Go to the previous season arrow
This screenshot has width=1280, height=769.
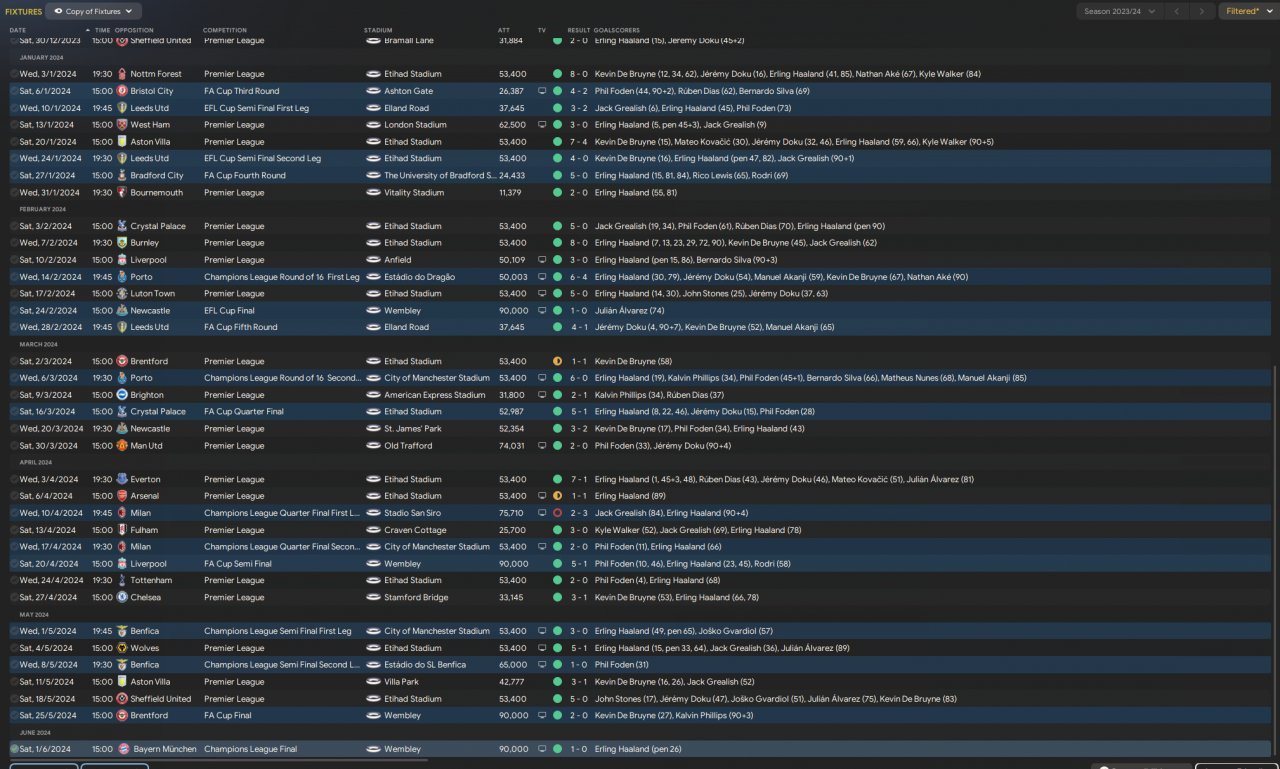1176,11
